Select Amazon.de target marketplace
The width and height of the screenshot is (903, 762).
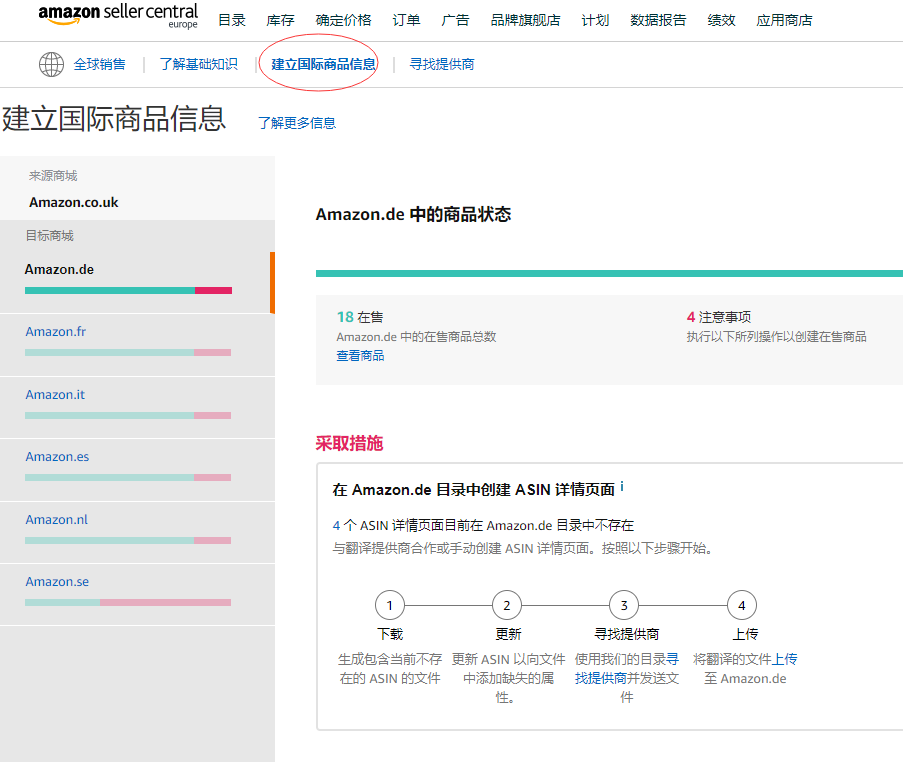(59, 270)
